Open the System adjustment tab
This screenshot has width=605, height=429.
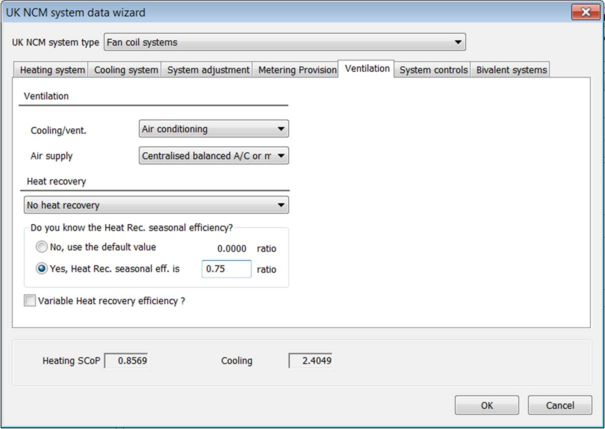coord(208,70)
